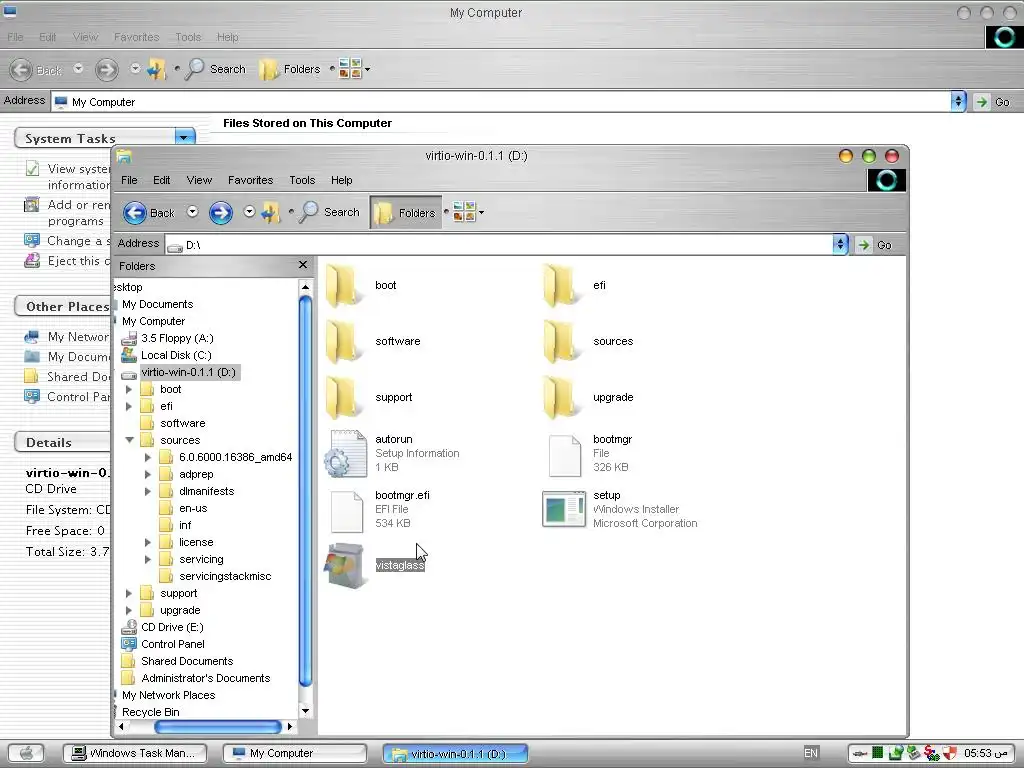Switch to My Computer taskbar button
The image size is (1024, 768).
(x=295, y=753)
